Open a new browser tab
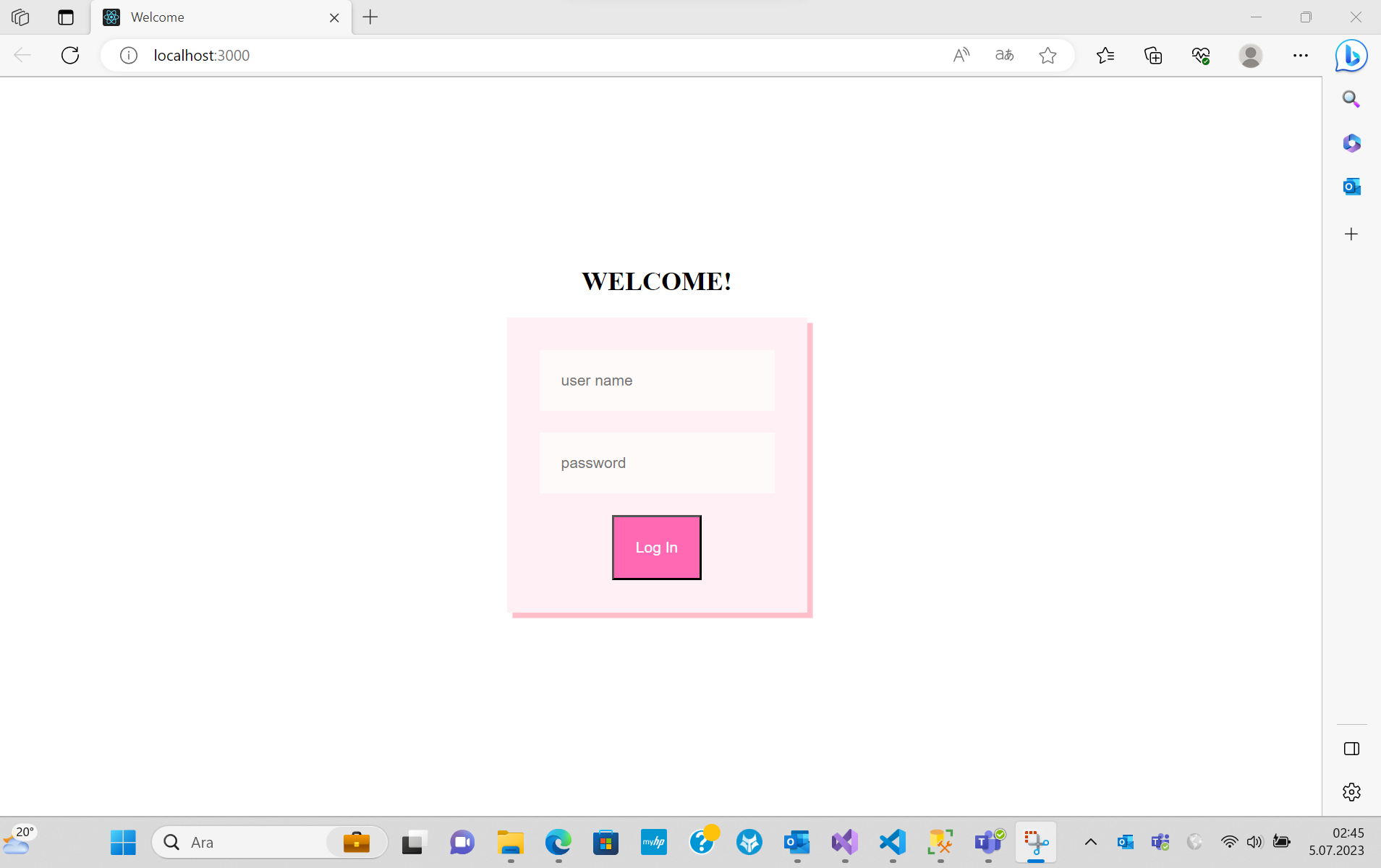 pyautogui.click(x=370, y=17)
